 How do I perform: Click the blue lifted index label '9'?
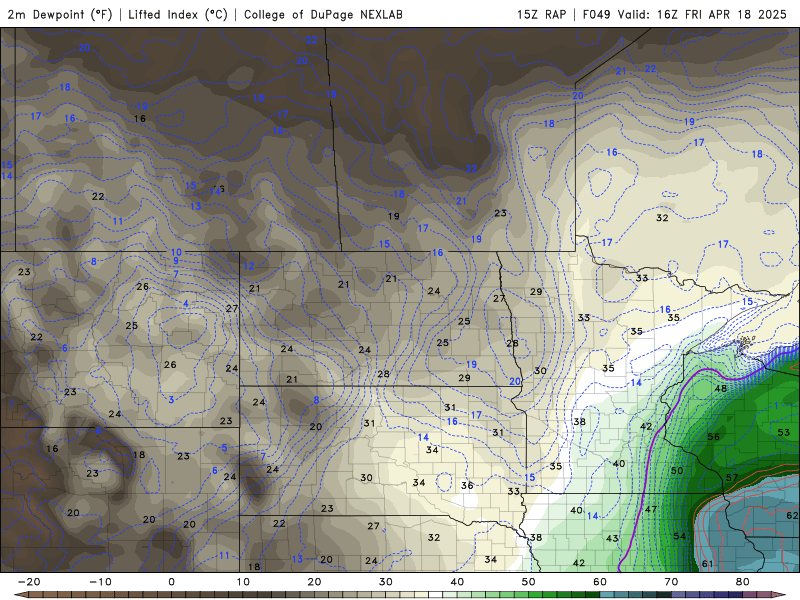(x=176, y=261)
